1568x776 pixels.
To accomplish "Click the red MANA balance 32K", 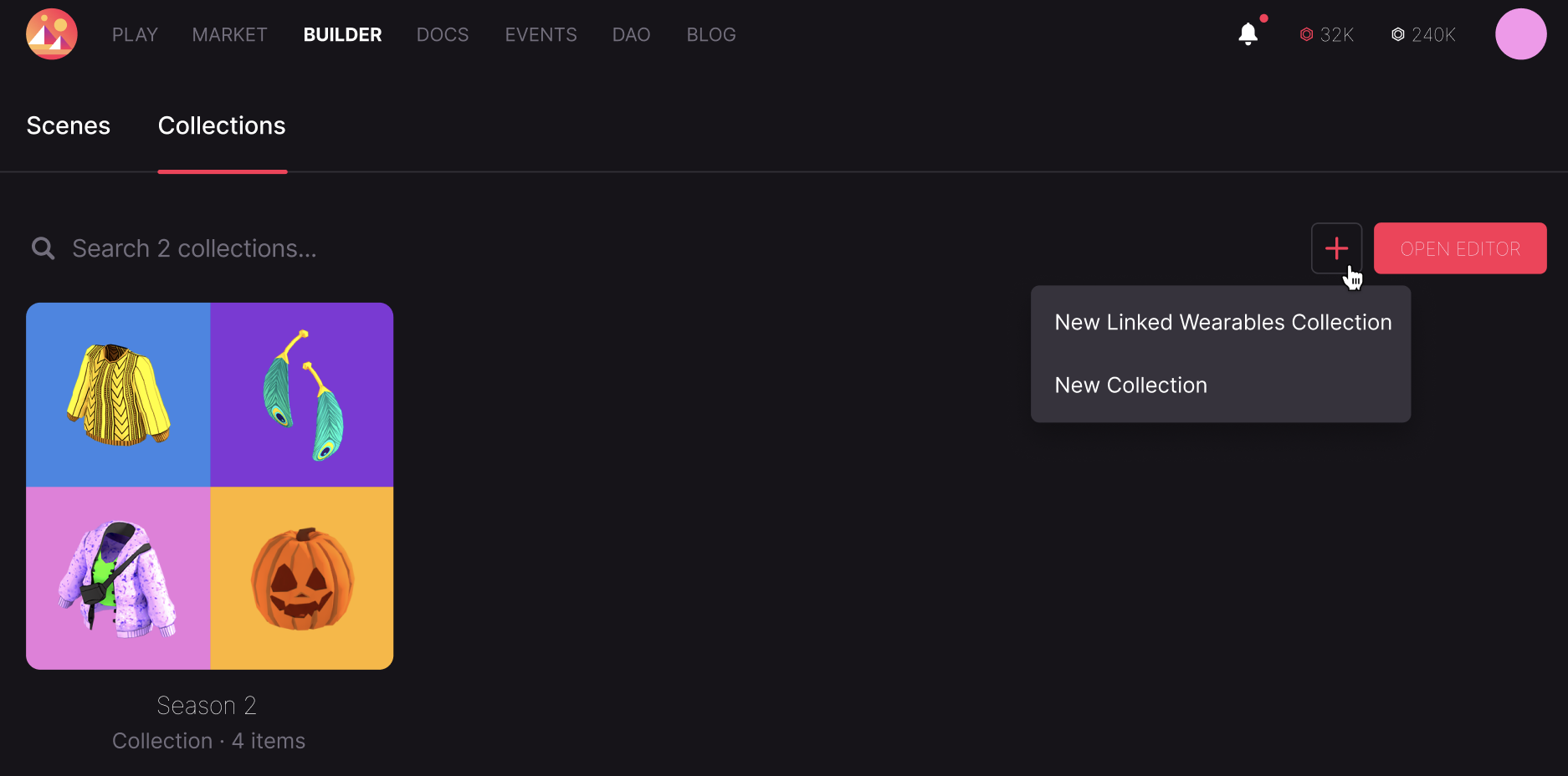I will 1326,35.
